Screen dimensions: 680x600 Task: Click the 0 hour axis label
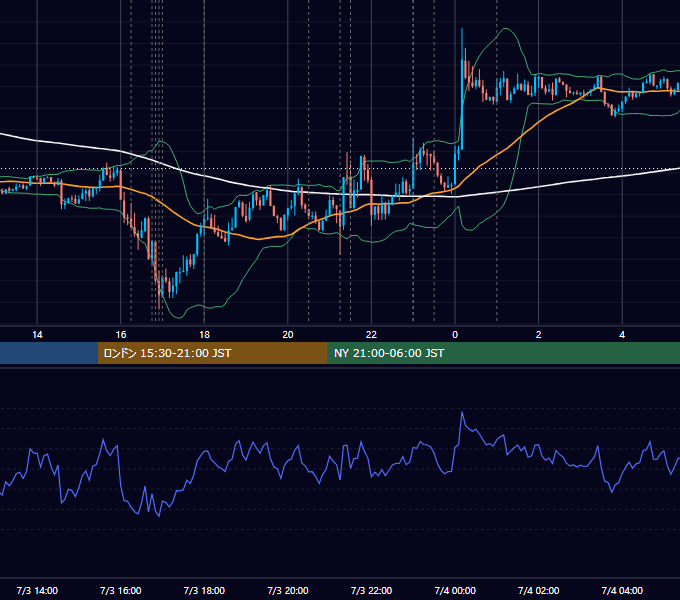point(455,335)
